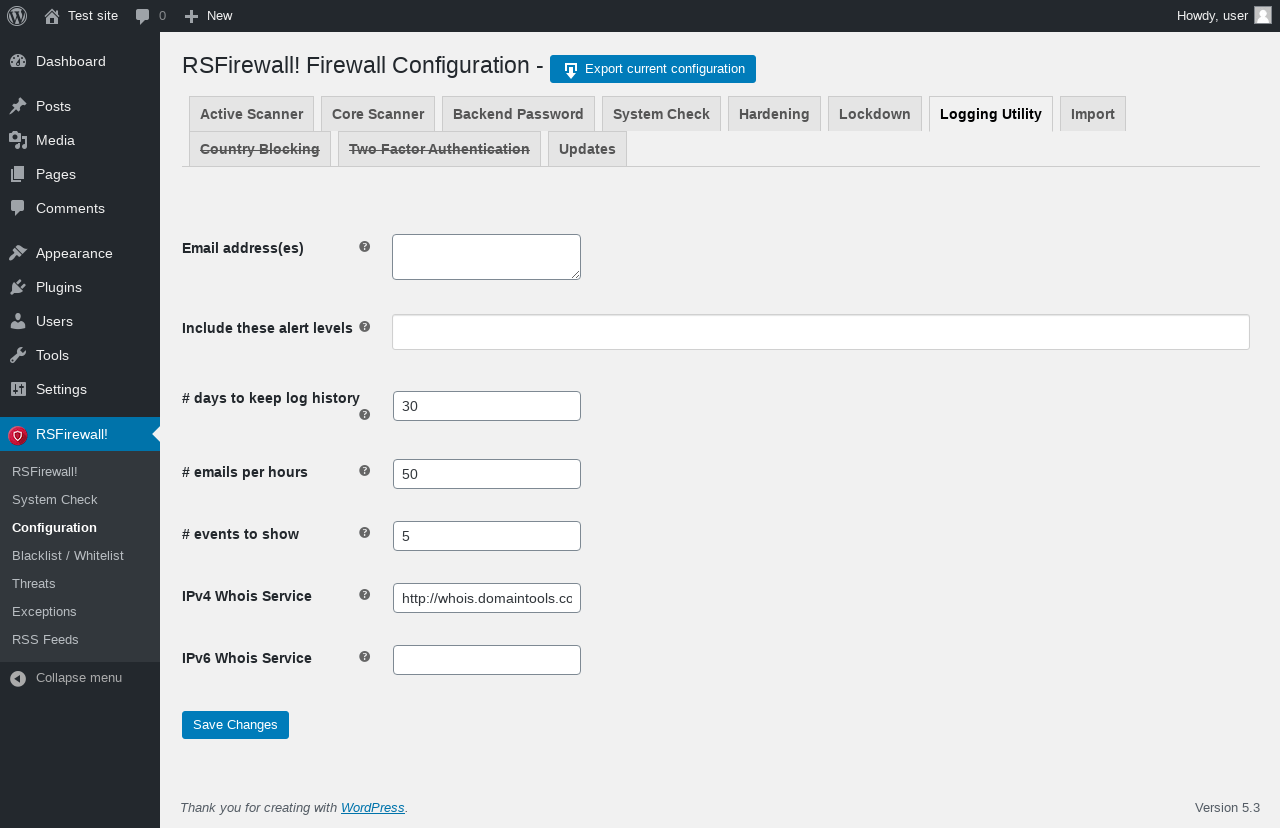Open the Backend Password tab
Viewport: 1280px width, 828px height.
(x=518, y=114)
